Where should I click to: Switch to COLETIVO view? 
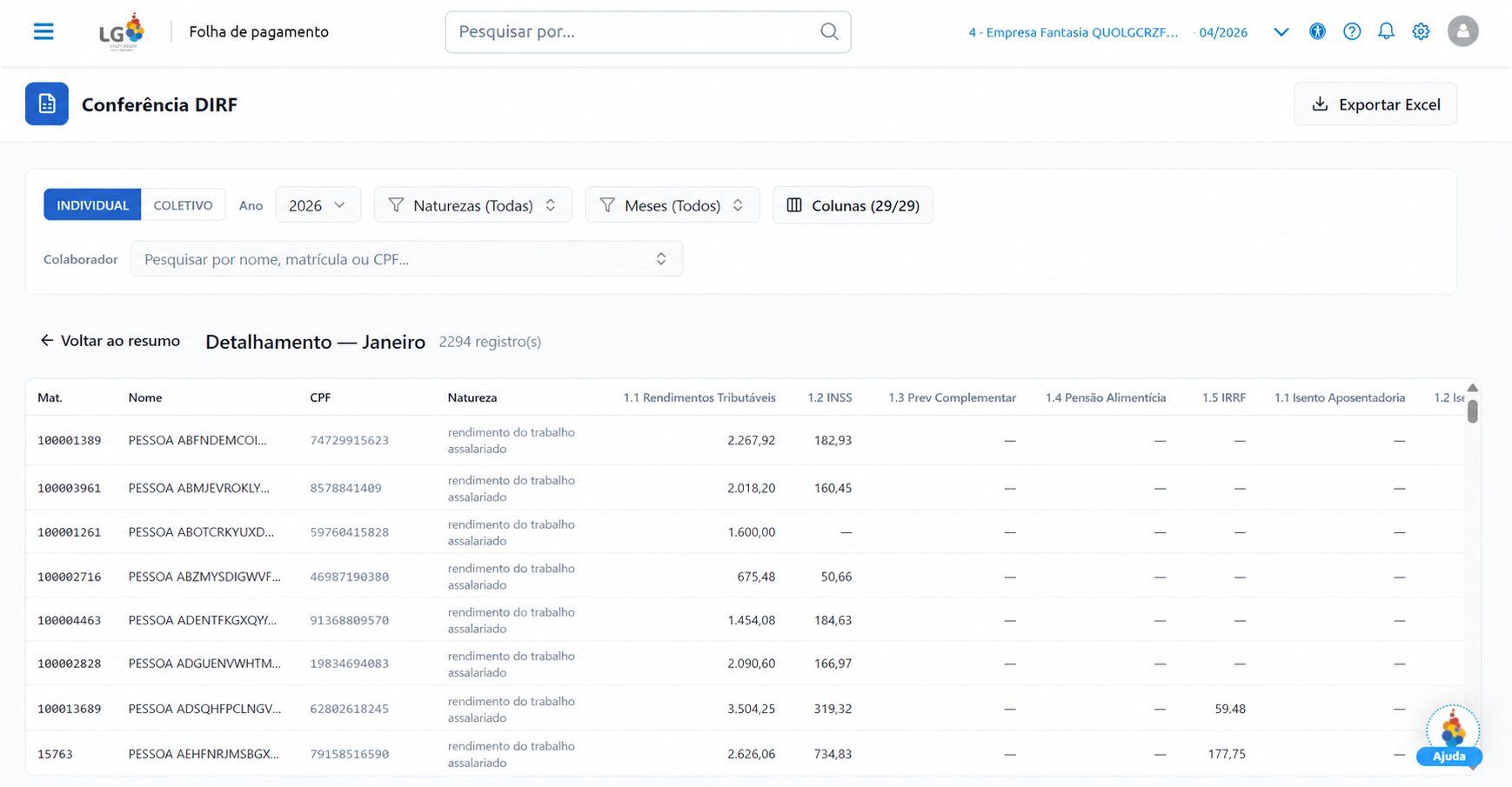click(x=183, y=205)
